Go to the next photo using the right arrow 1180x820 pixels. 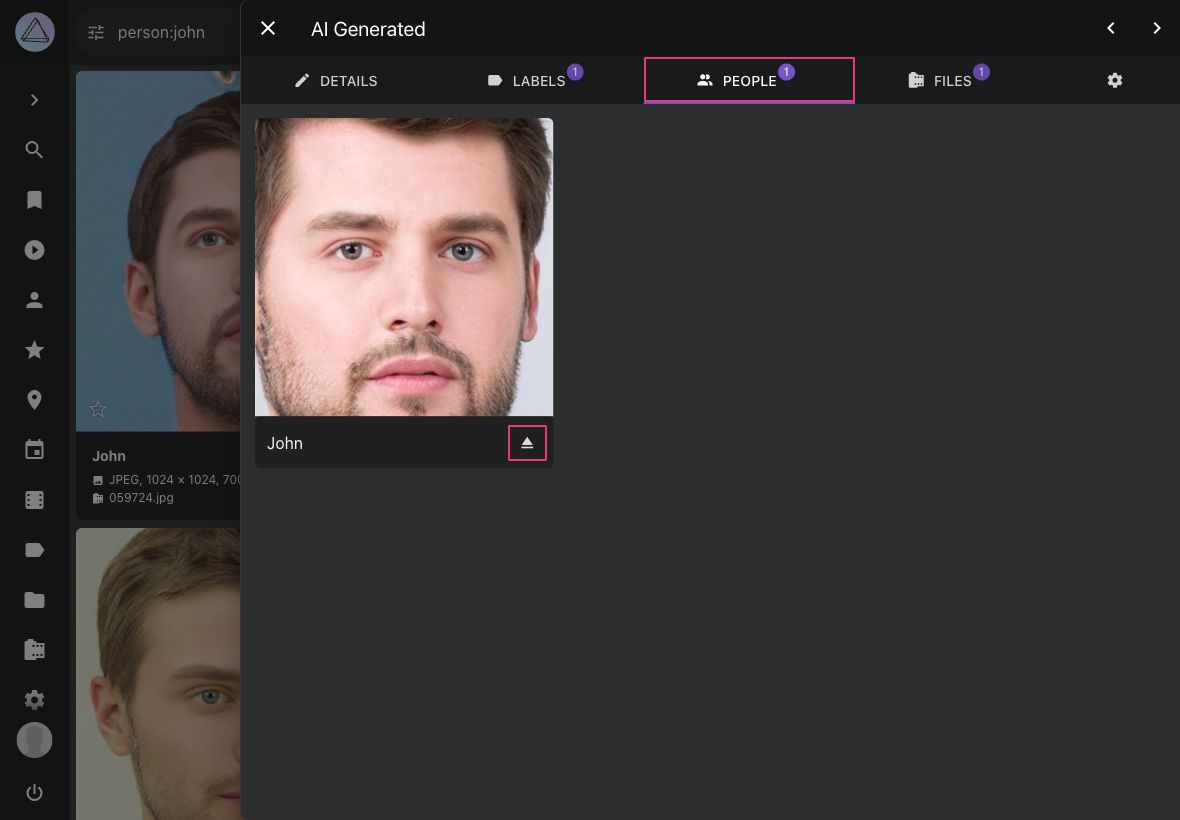(x=1157, y=28)
